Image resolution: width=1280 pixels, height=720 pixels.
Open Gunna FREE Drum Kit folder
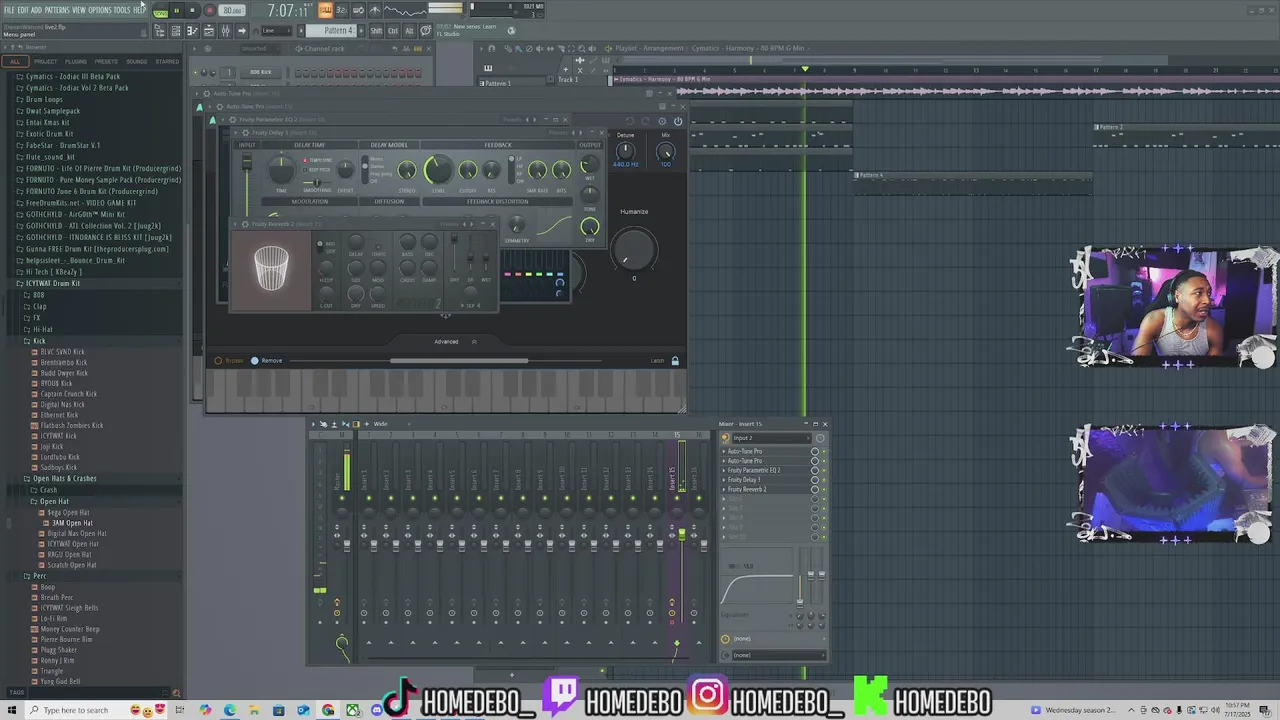coord(96,248)
